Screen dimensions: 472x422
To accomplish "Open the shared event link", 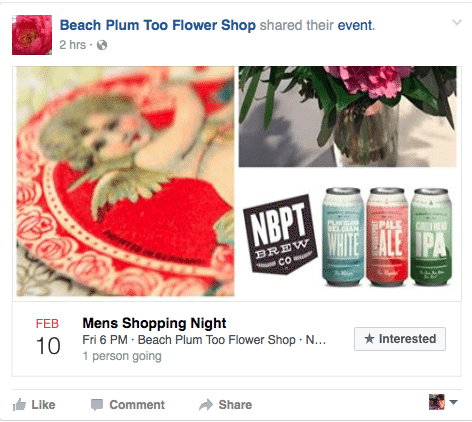I will click(x=356, y=25).
